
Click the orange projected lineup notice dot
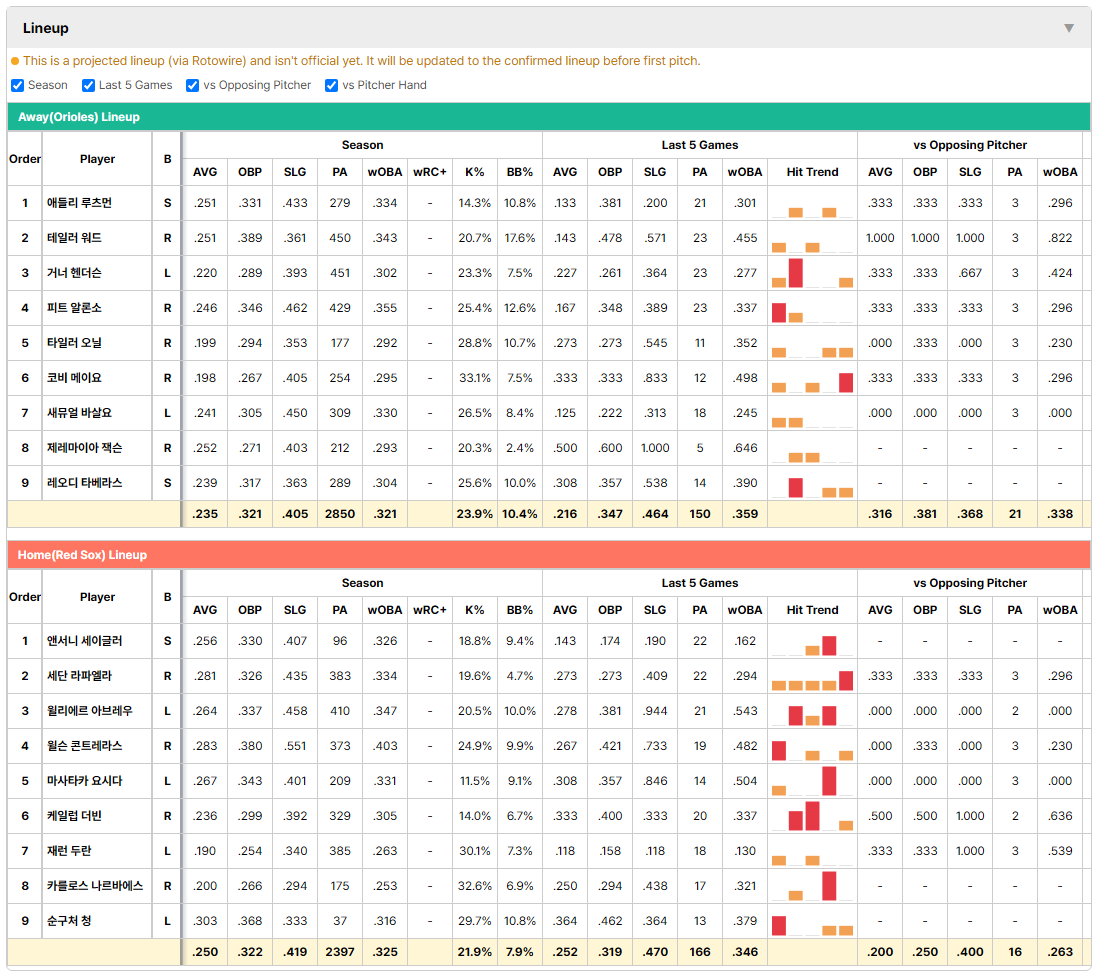(x=15, y=61)
